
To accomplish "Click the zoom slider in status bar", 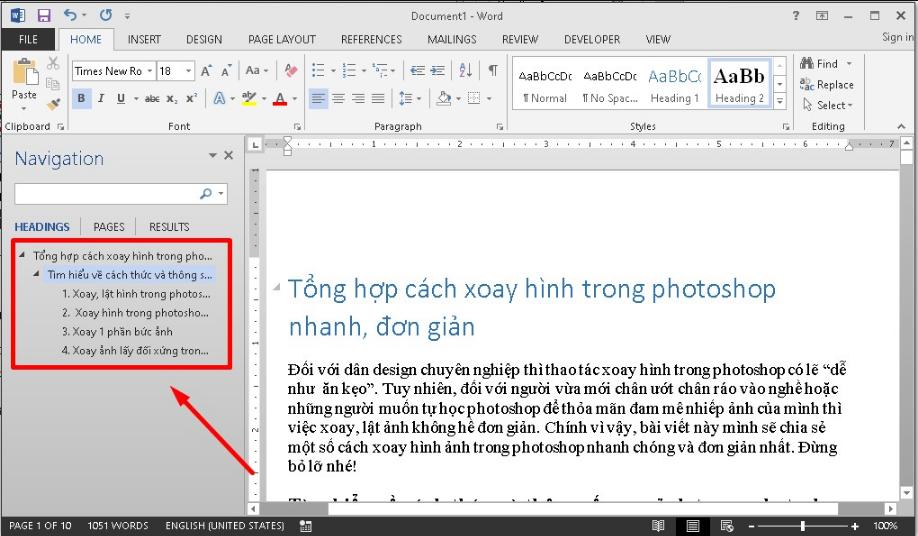I will click(805, 526).
